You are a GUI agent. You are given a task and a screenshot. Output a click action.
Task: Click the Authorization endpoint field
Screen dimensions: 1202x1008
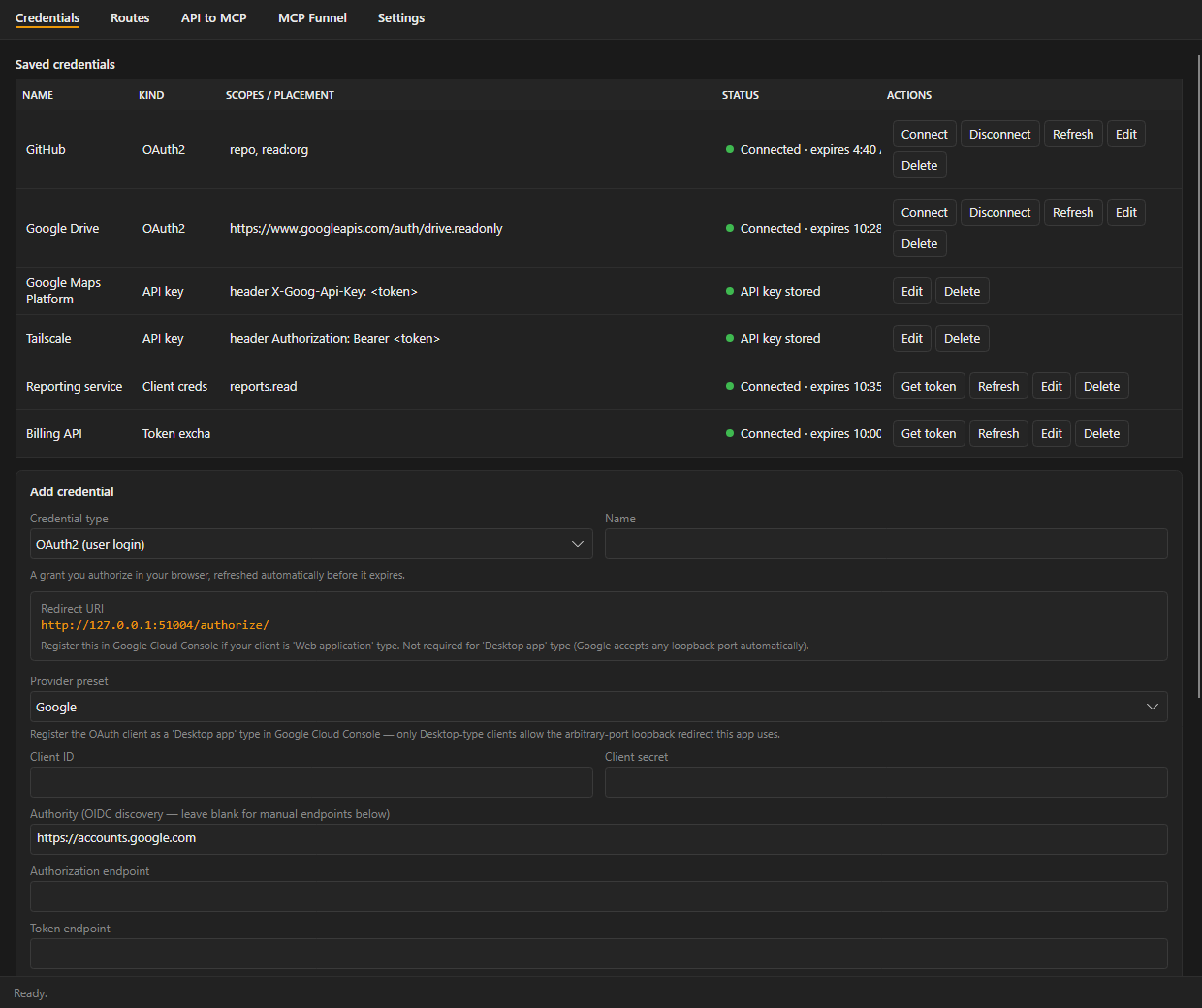point(598,897)
